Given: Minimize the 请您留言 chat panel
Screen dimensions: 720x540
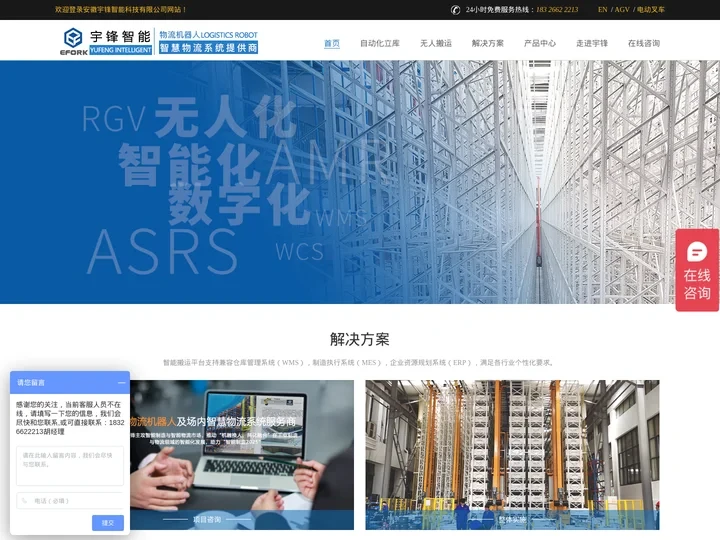Looking at the screenshot, I should (122, 382).
